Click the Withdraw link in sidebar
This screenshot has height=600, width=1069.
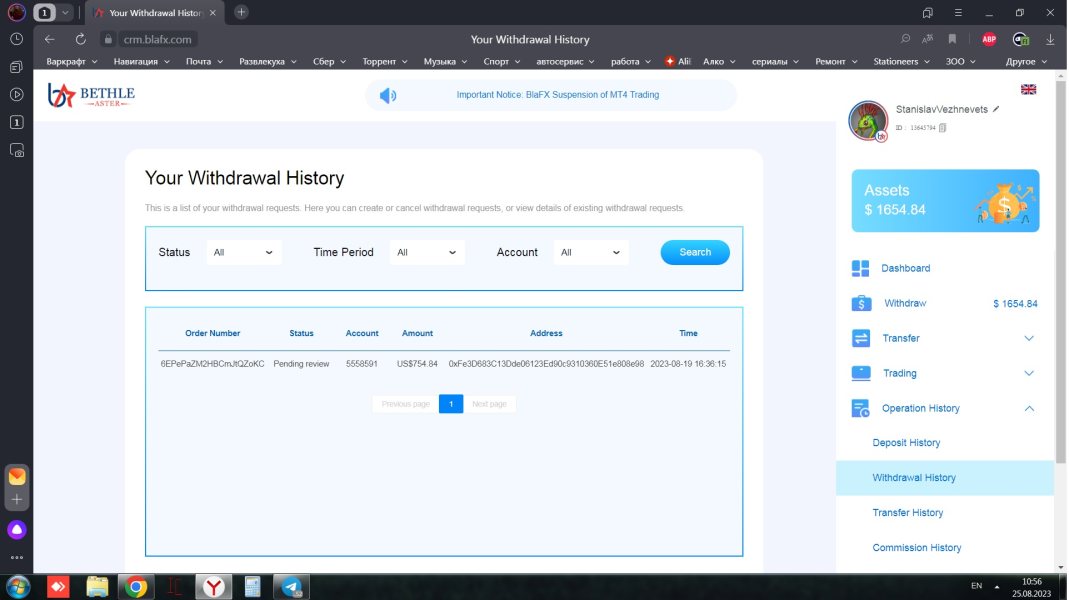point(905,303)
